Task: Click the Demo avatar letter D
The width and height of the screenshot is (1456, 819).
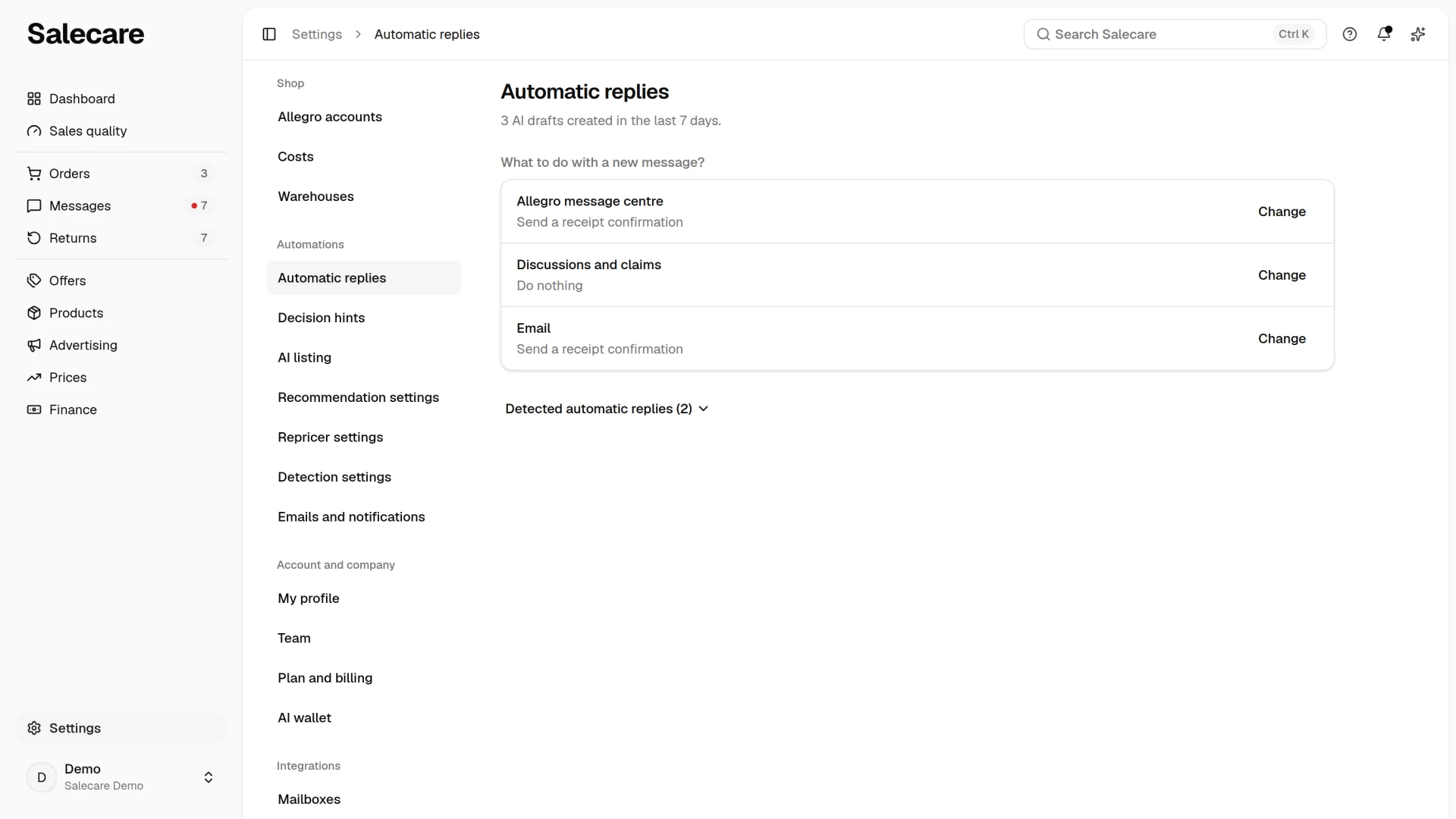Action: (42, 777)
